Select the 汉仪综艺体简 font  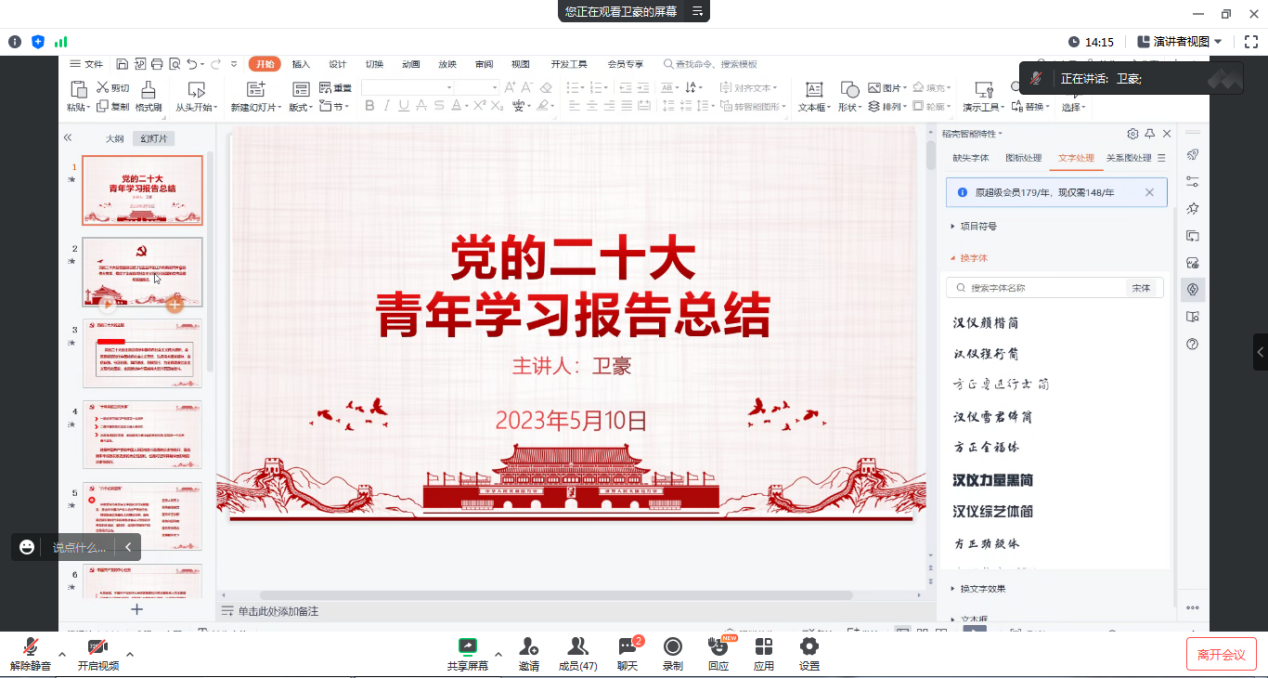(x=993, y=511)
